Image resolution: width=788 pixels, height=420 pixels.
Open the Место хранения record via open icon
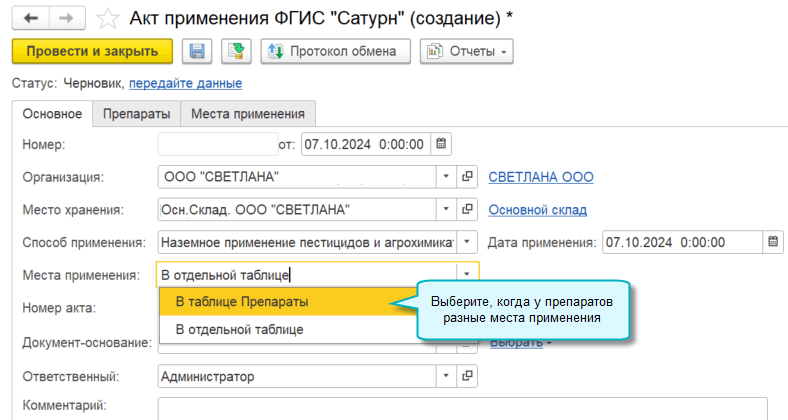point(467,210)
